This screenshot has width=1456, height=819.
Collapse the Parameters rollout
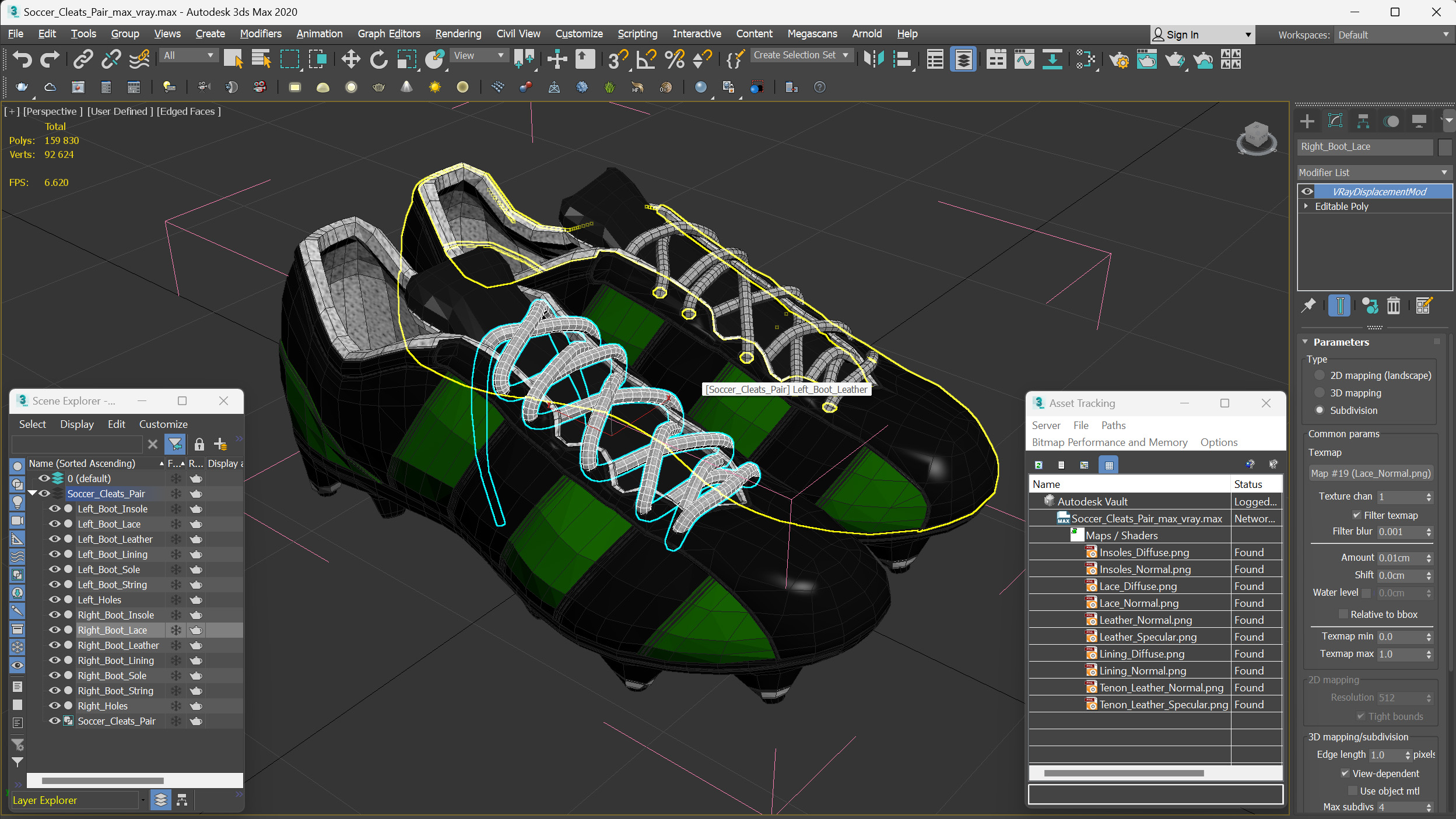(x=1306, y=342)
